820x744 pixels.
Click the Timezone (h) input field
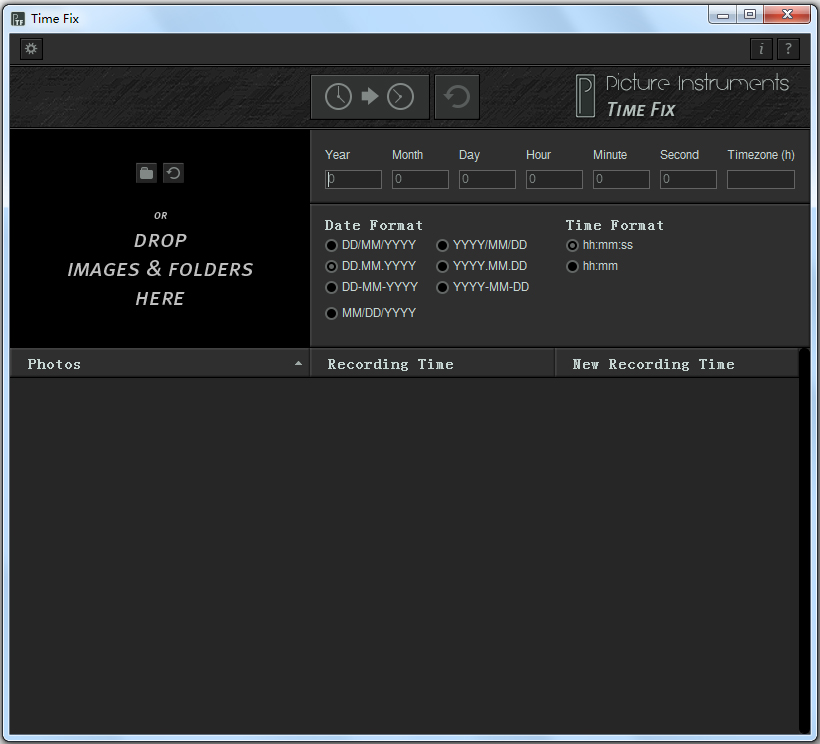point(760,179)
